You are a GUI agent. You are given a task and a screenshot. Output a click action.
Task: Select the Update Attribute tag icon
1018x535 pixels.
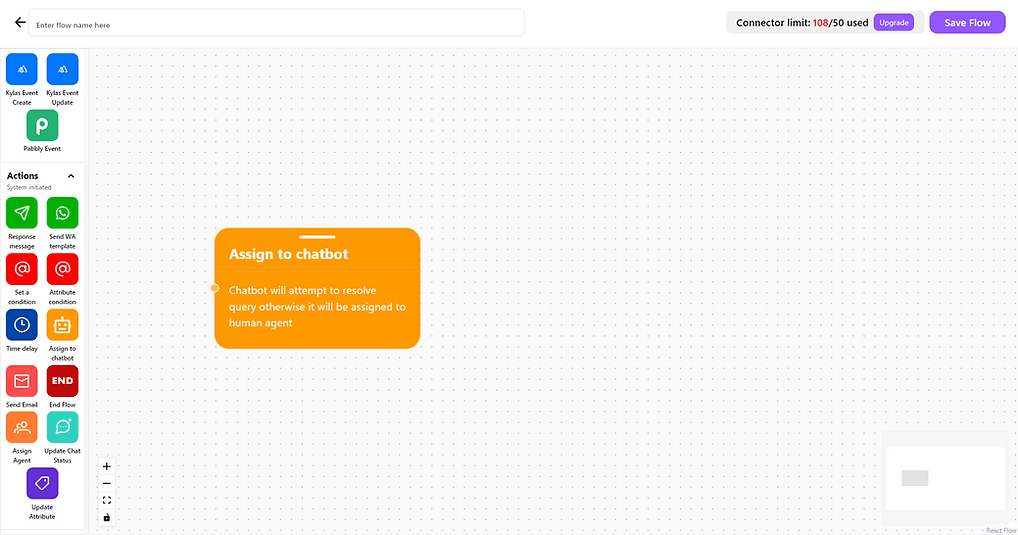click(42, 483)
